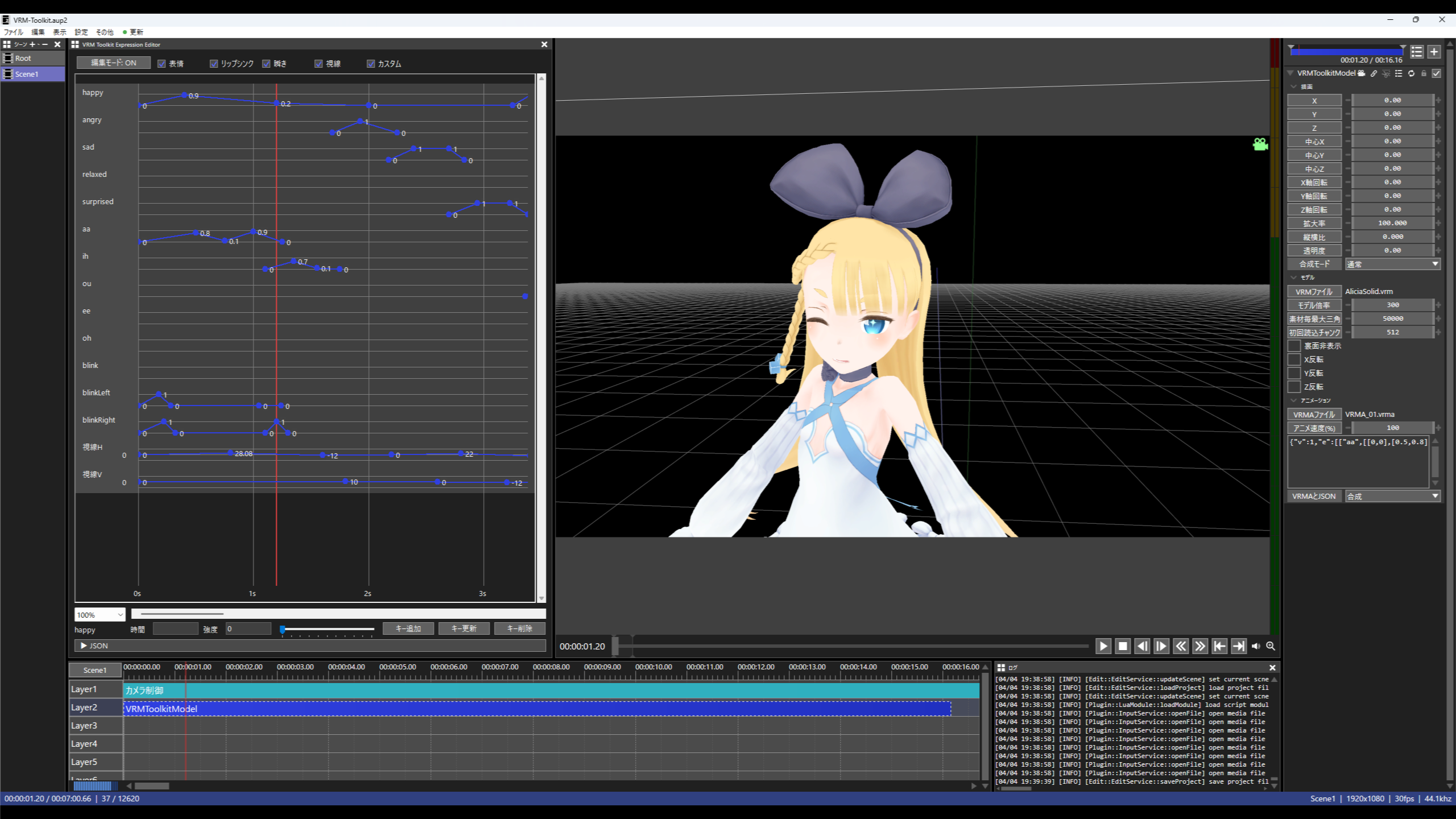This screenshot has height=819, width=1456.
Task: Toggle the VRMToolkitModel enabled checkbox
Action: [x=1437, y=73]
